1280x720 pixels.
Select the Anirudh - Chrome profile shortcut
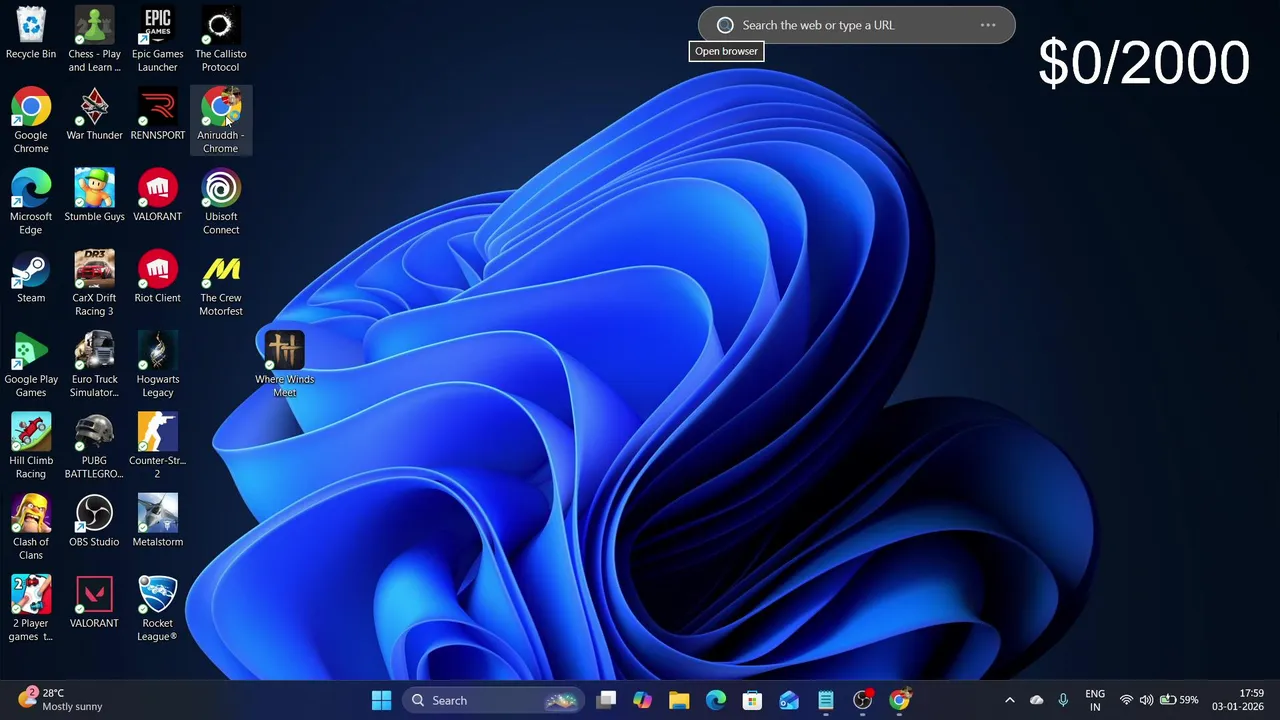220,121
